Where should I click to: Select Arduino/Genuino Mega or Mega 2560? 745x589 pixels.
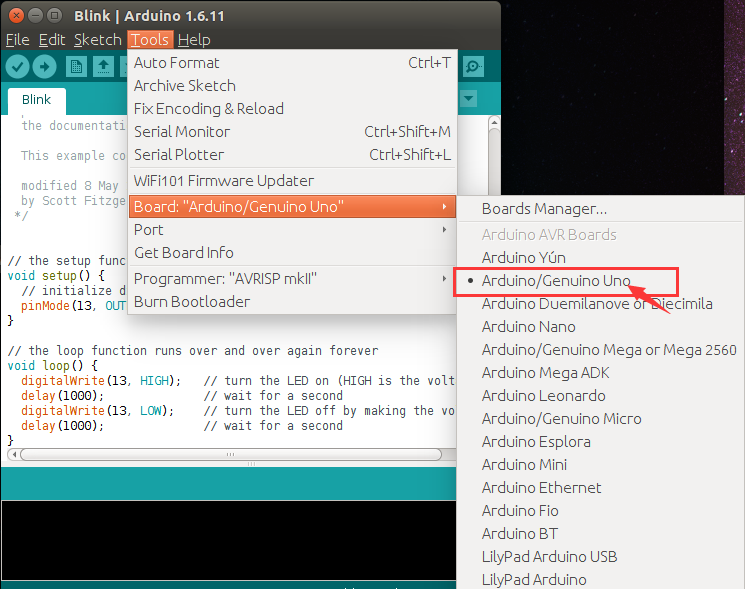pyautogui.click(x=601, y=350)
